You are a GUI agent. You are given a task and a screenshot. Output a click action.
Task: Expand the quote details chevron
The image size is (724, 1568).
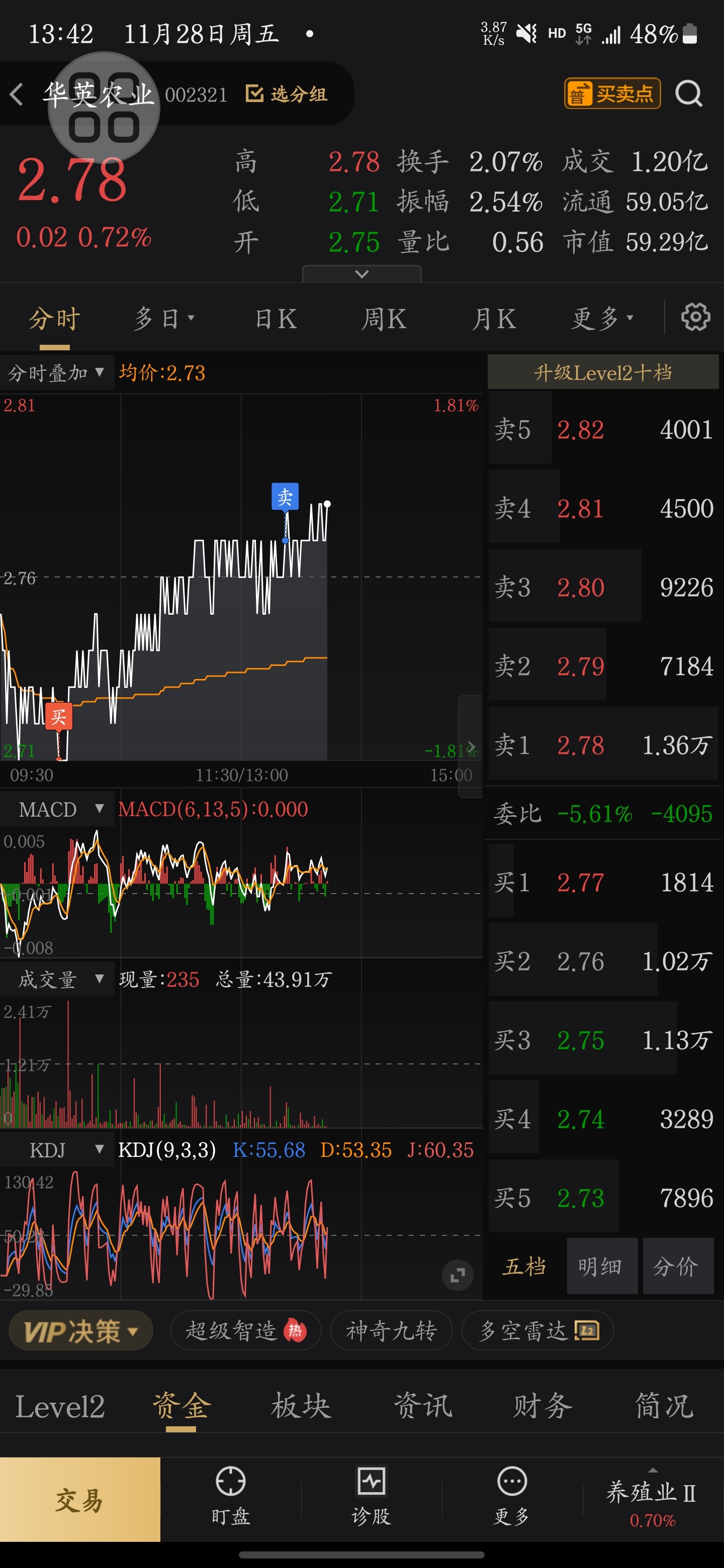361,274
